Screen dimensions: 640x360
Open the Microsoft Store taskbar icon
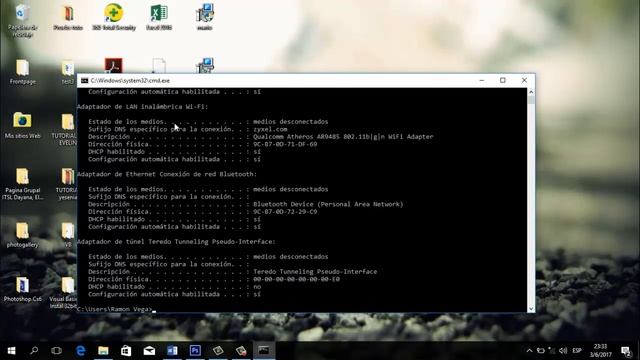click(x=126, y=351)
